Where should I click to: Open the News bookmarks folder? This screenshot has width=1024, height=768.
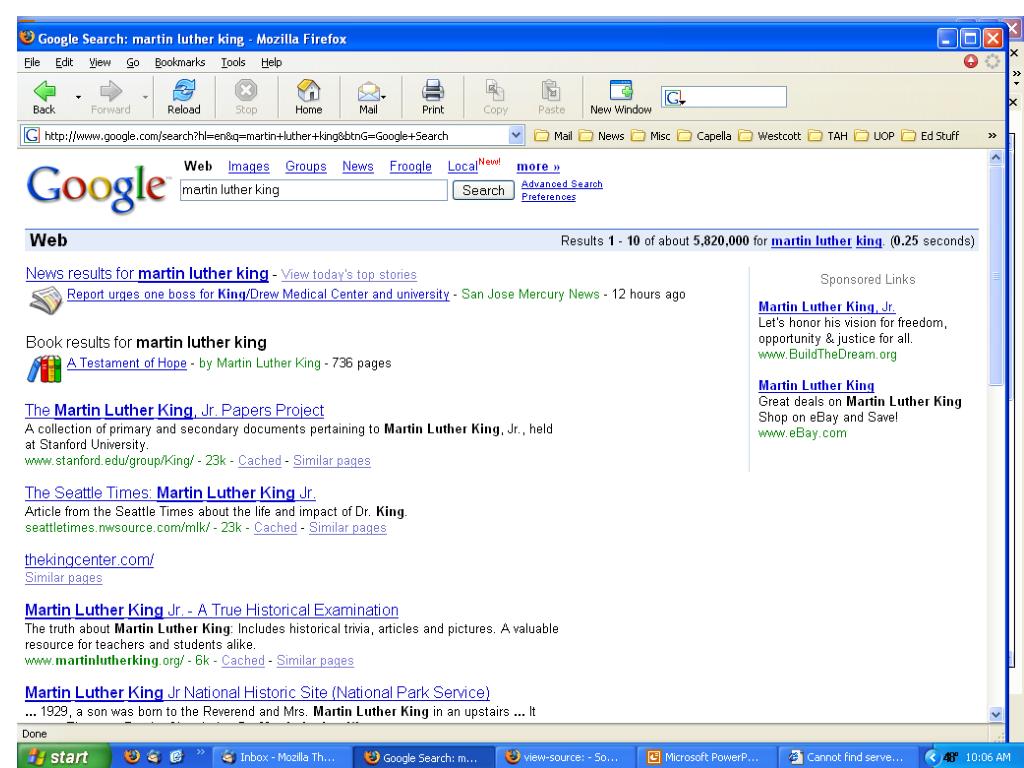click(601, 136)
